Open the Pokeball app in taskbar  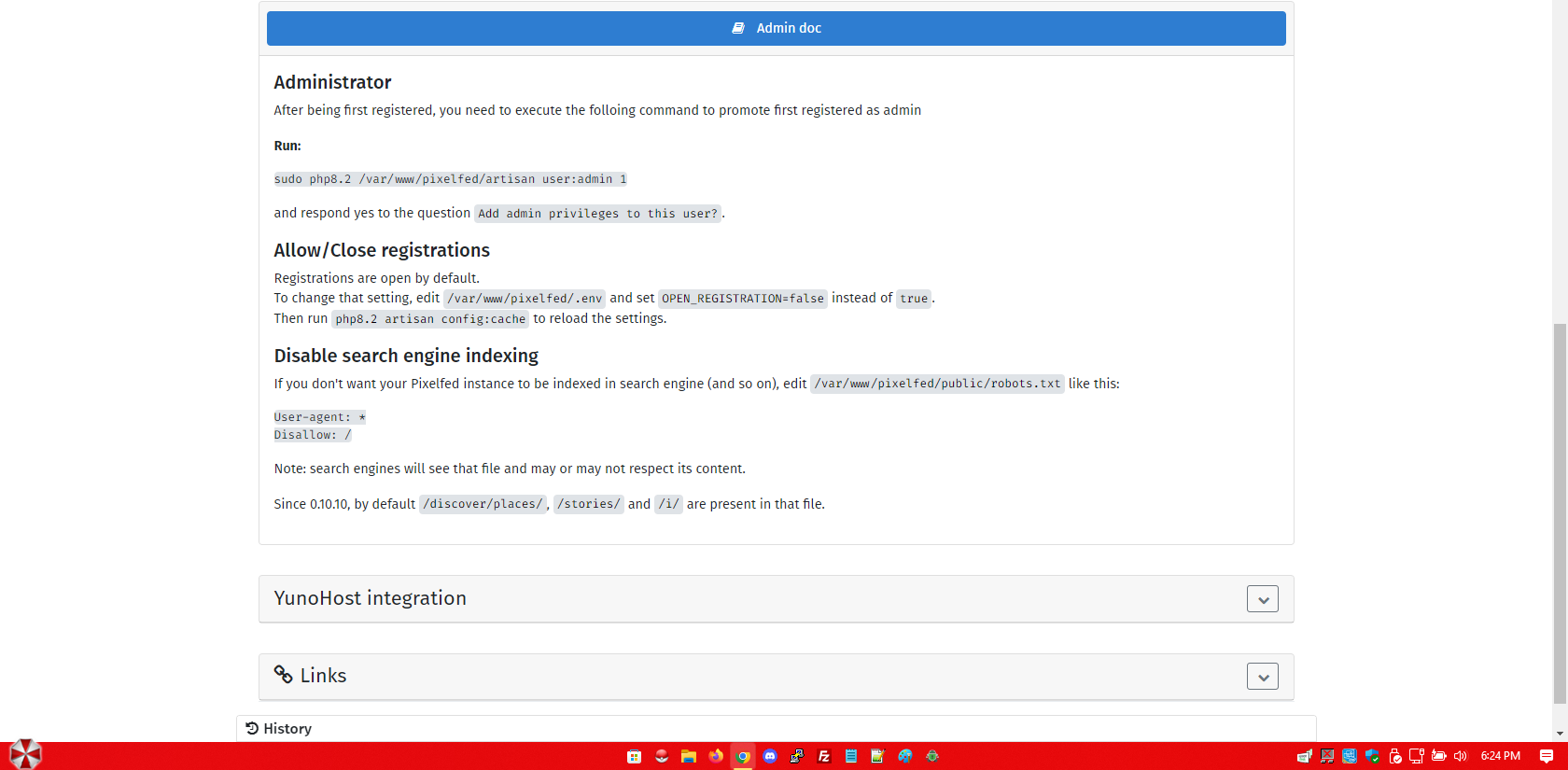(x=662, y=756)
